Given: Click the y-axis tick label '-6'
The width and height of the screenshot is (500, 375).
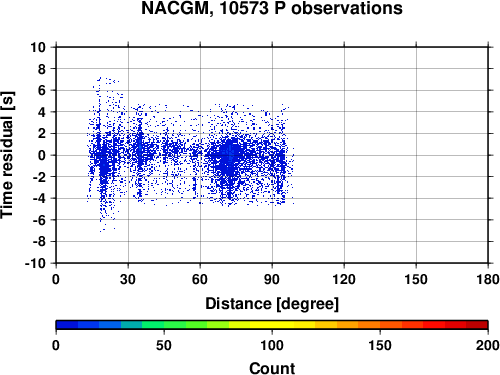Looking at the screenshot, I should [39, 220].
